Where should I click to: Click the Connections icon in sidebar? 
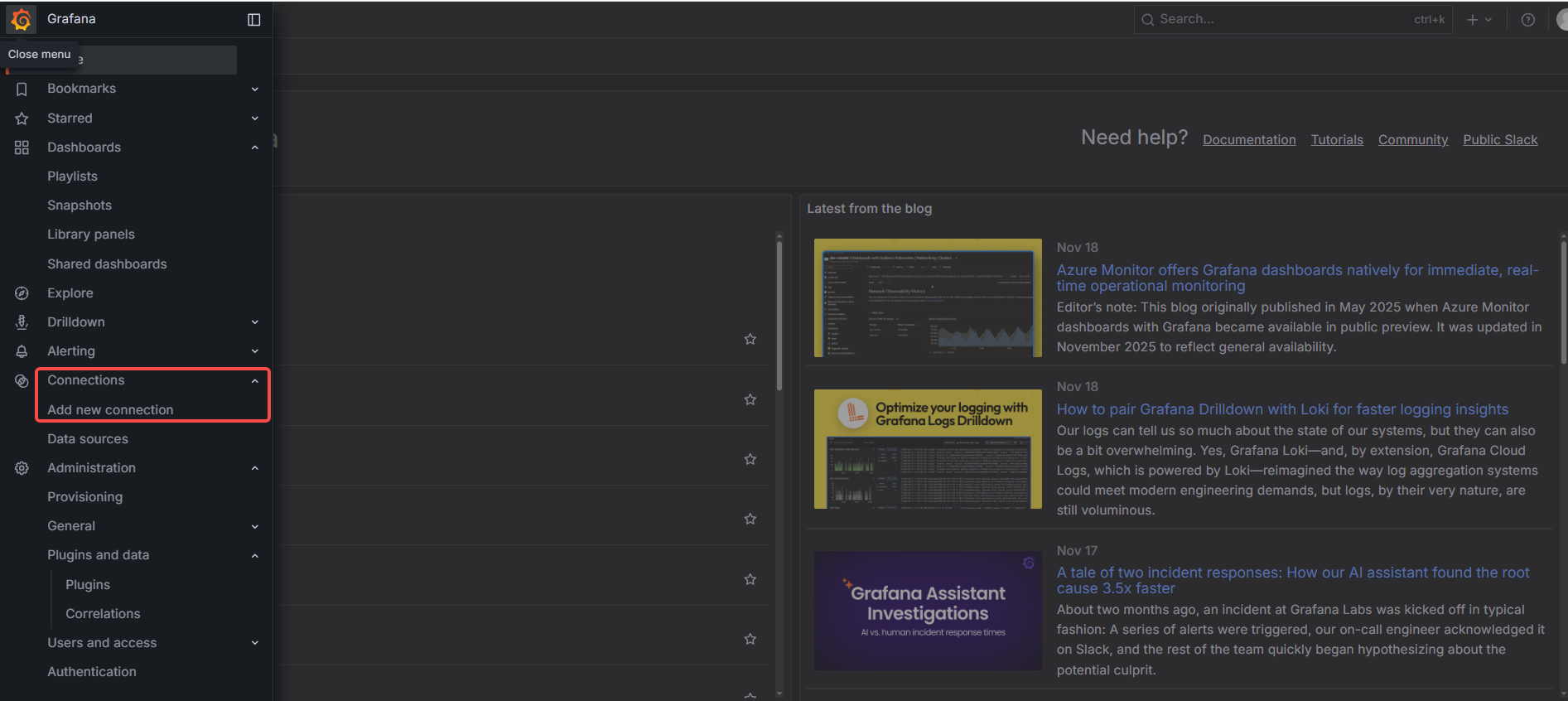click(22, 380)
